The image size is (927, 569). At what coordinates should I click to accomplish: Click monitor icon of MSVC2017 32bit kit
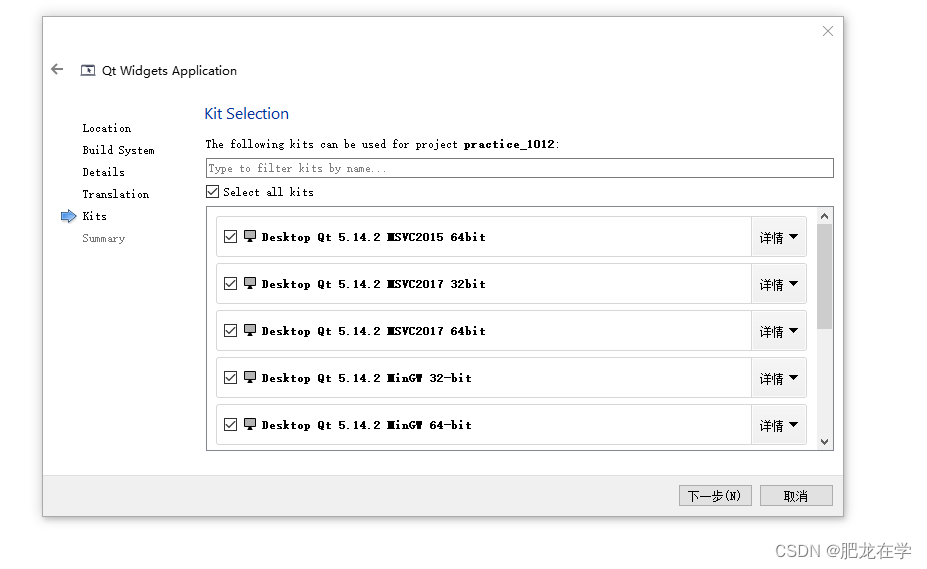pyautogui.click(x=250, y=284)
